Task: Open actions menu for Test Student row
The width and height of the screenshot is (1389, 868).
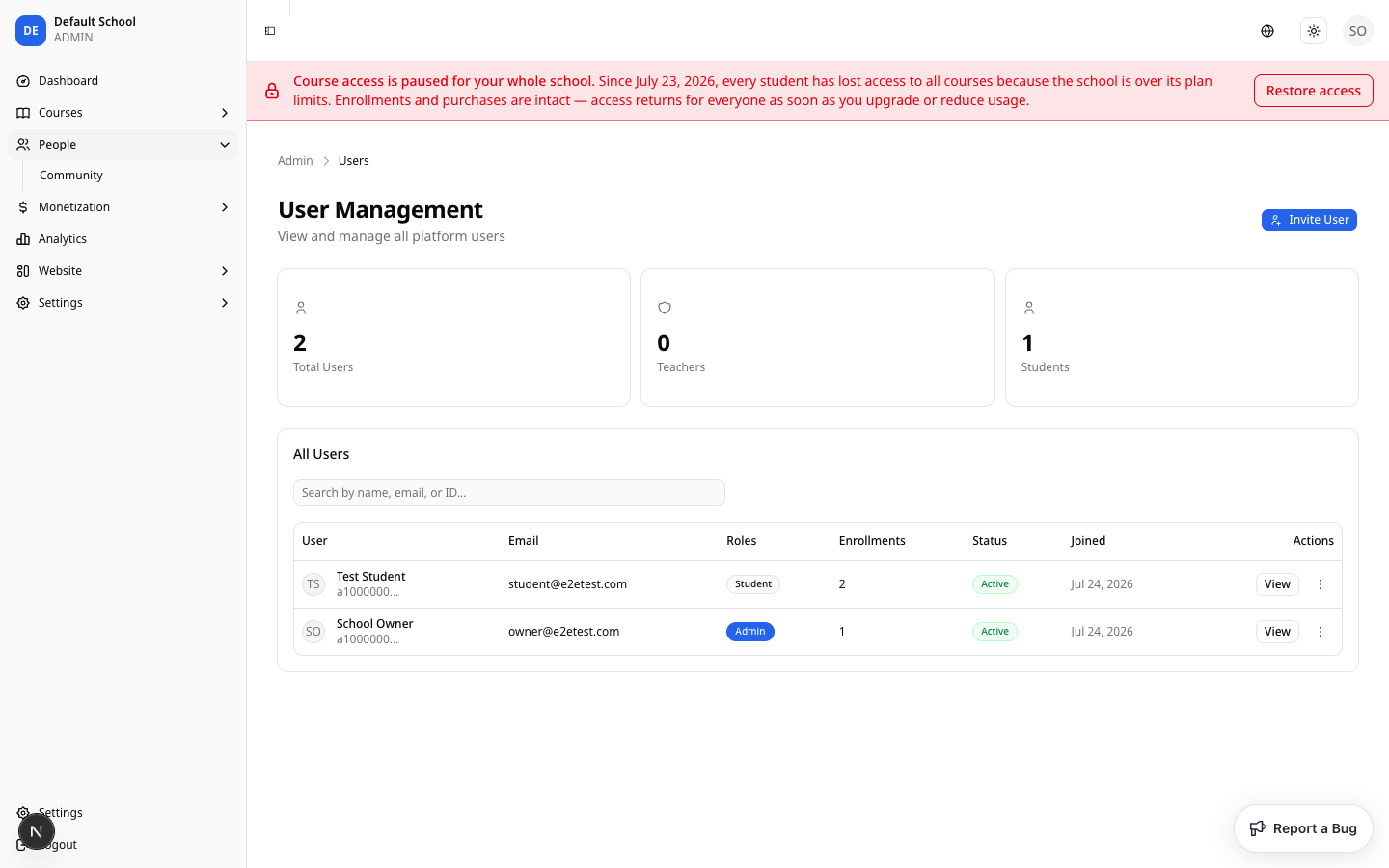Action: point(1321,584)
